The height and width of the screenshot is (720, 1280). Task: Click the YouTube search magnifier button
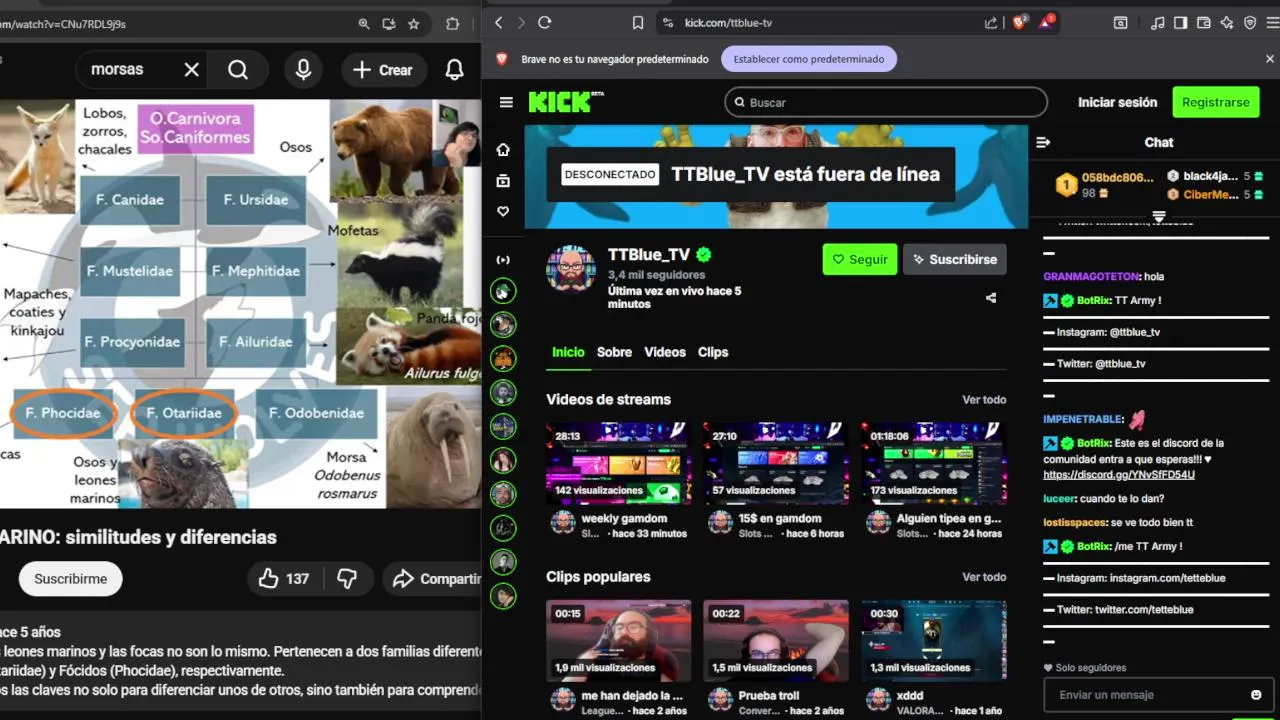[238, 69]
